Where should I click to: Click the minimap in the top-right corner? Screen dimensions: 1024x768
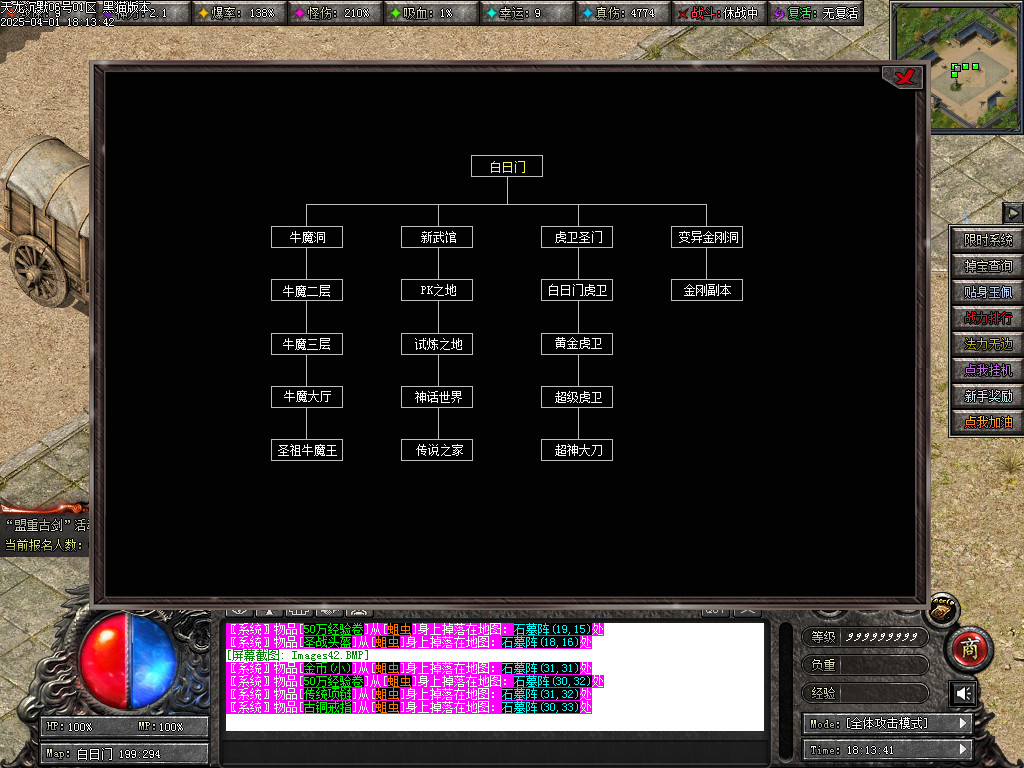955,66
